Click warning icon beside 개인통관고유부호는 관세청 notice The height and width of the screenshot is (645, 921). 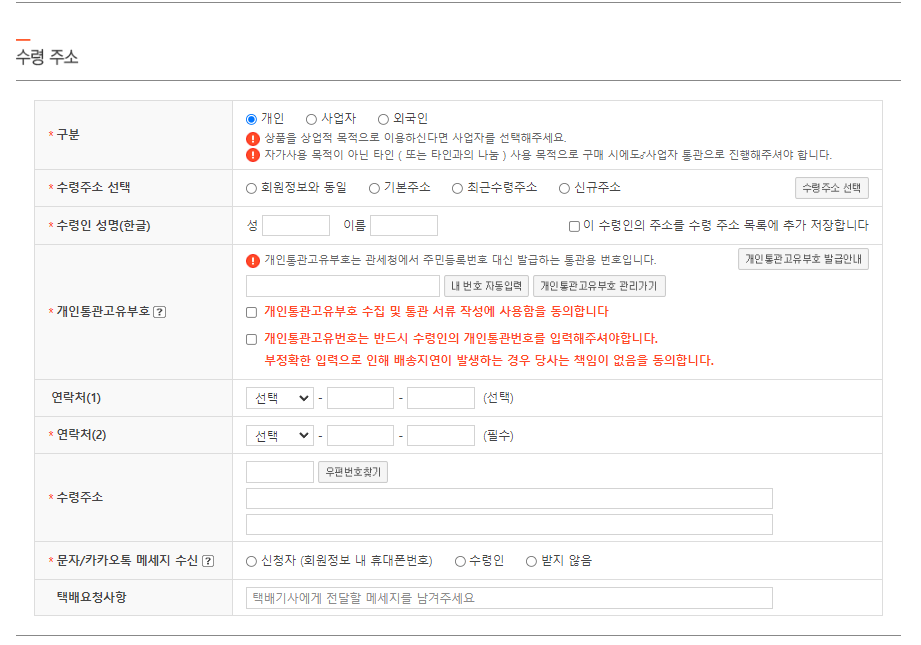coord(253,260)
